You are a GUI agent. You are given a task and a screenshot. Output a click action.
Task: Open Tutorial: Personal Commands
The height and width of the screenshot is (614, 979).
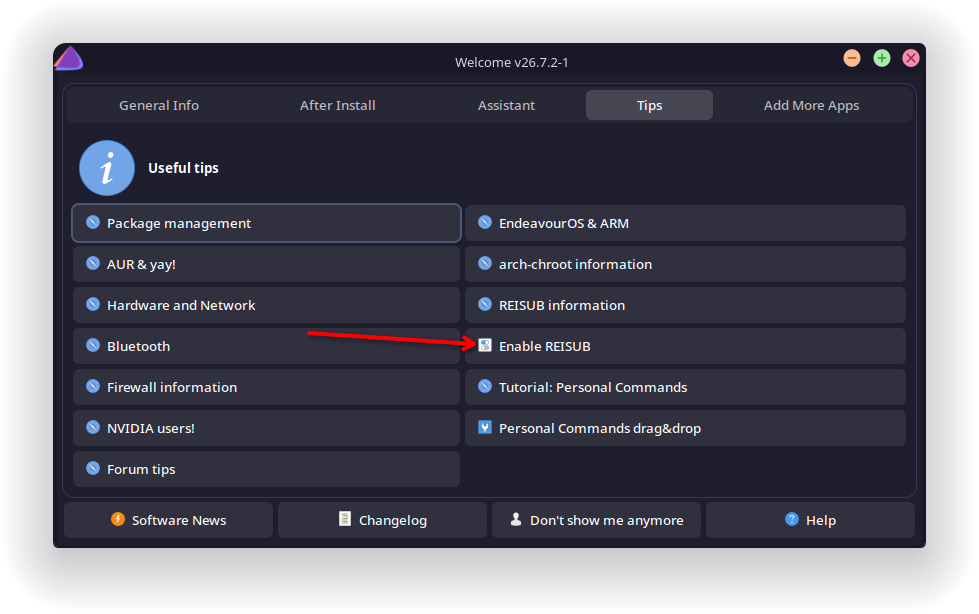point(686,387)
